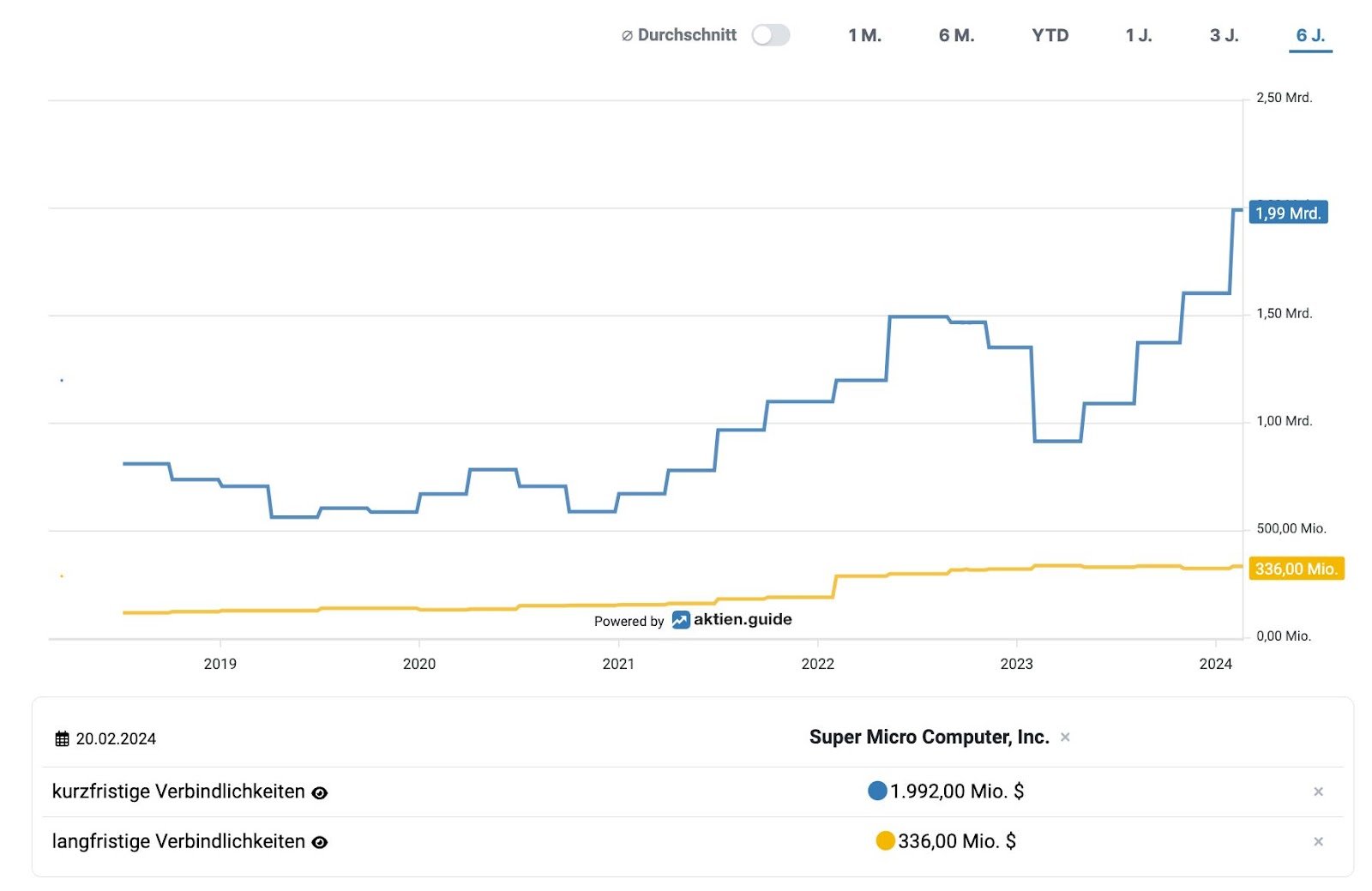Select the 6 M. time range
1372x891 pixels.
click(956, 35)
